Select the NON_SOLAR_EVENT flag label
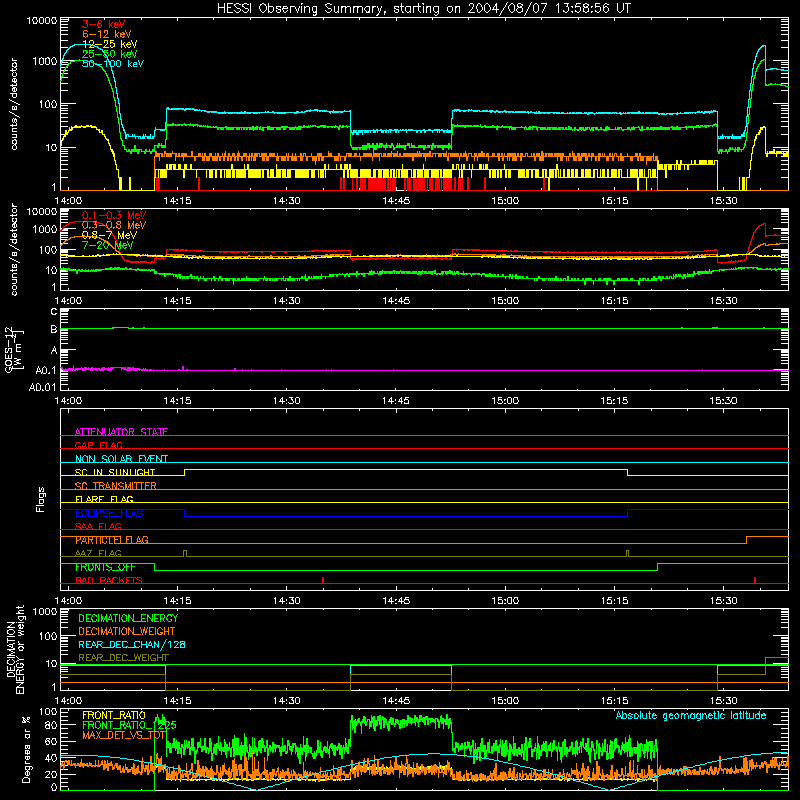This screenshot has height=800, width=800. (x=121, y=459)
